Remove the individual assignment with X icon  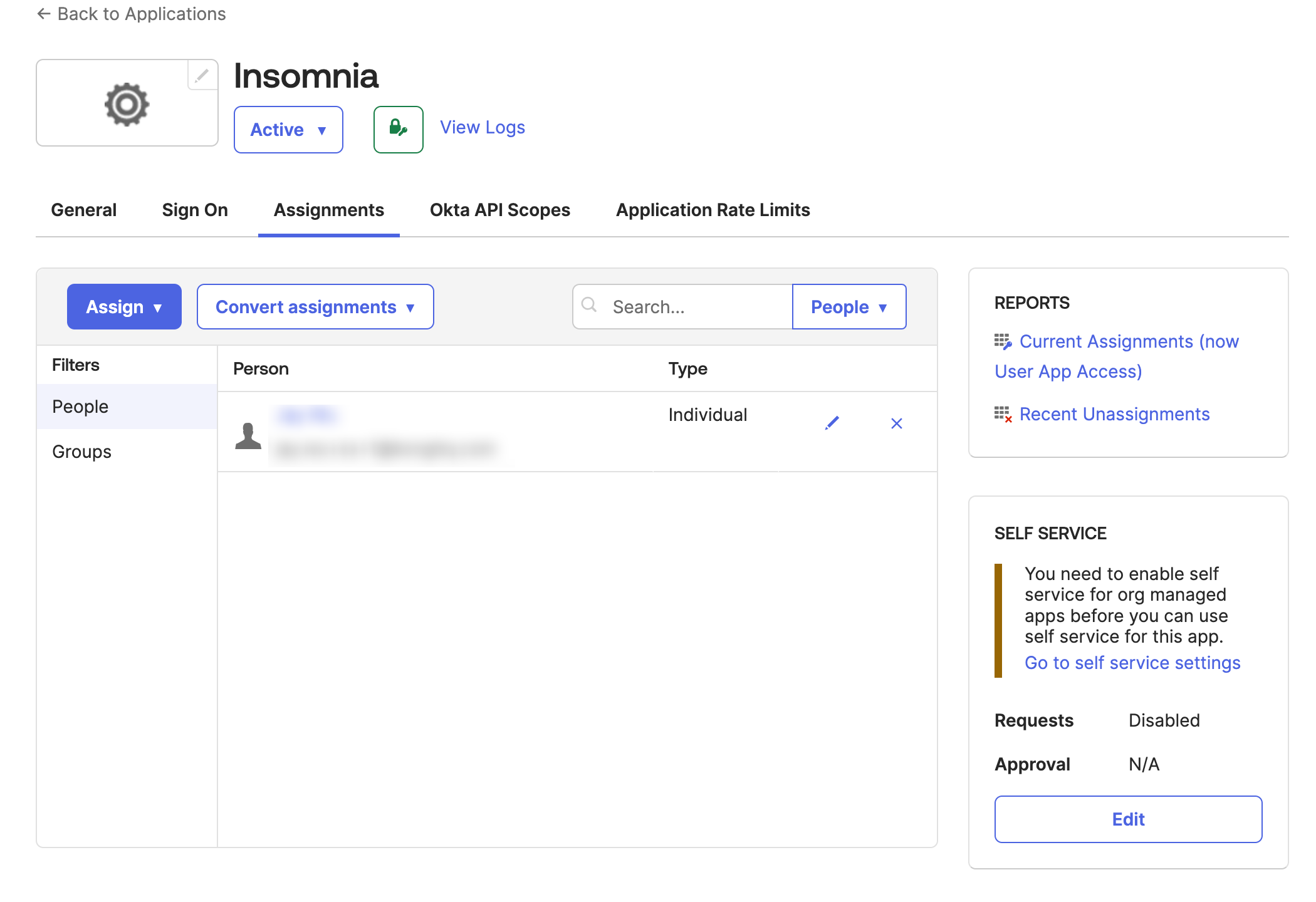pos(897,423)
